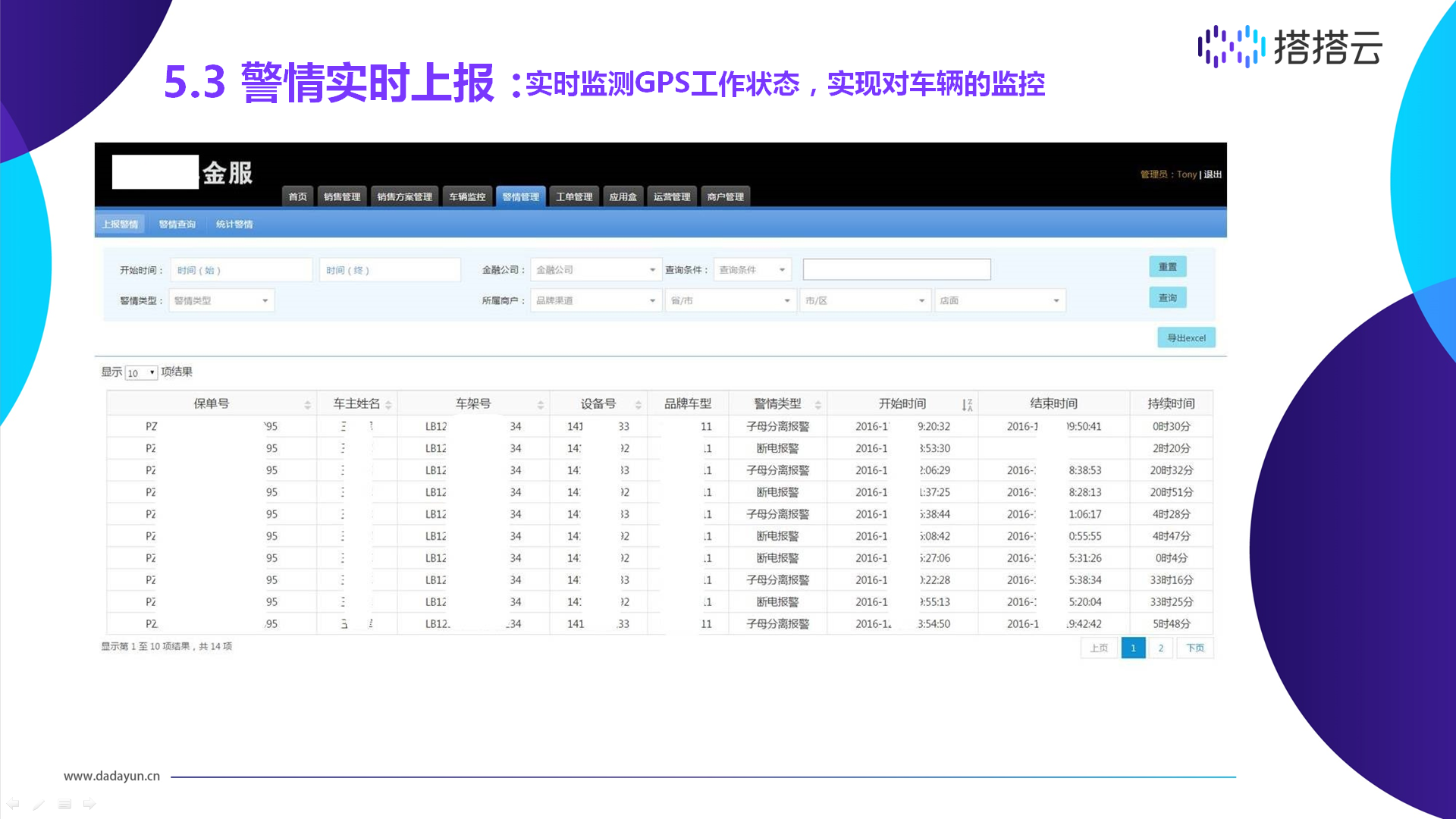This screenshot has width=1456, height=819.
Task: Open the 应用盒 nav tab
Action: pyautogui.click(x=623, y=196)
